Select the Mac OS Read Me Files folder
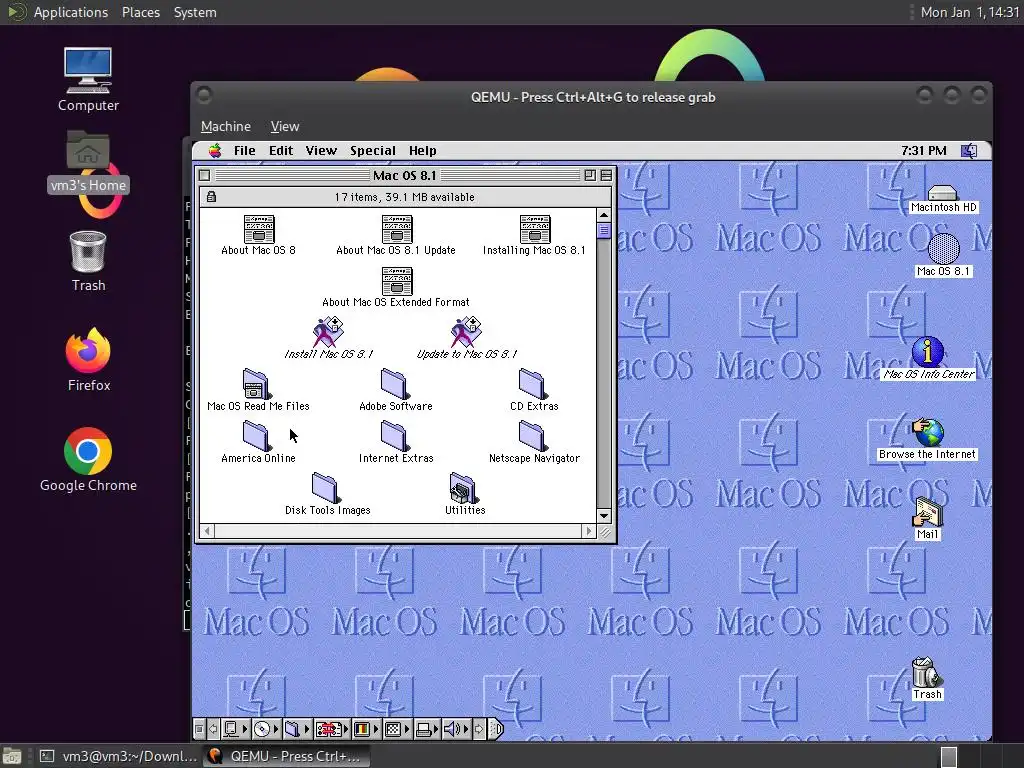The image size is (1024, 768). (x=258, y=390)
